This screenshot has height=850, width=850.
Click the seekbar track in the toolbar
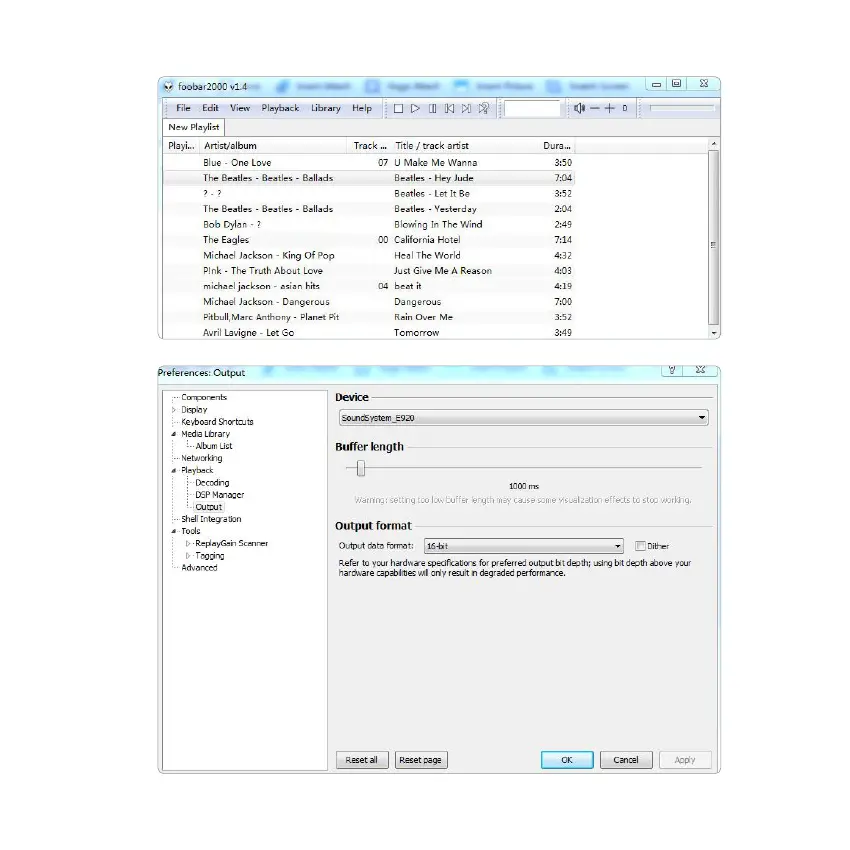coord(682,108)
